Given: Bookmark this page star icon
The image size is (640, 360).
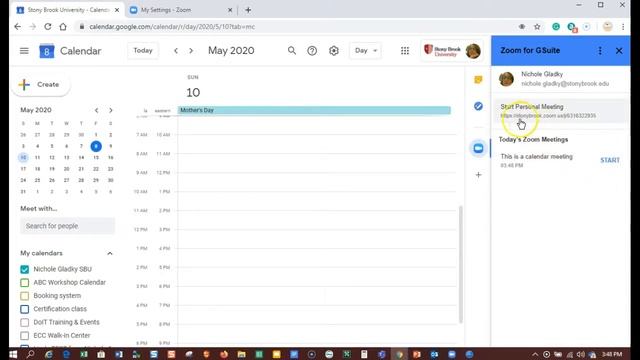Looking at the screenshot, I should point(537,27).
